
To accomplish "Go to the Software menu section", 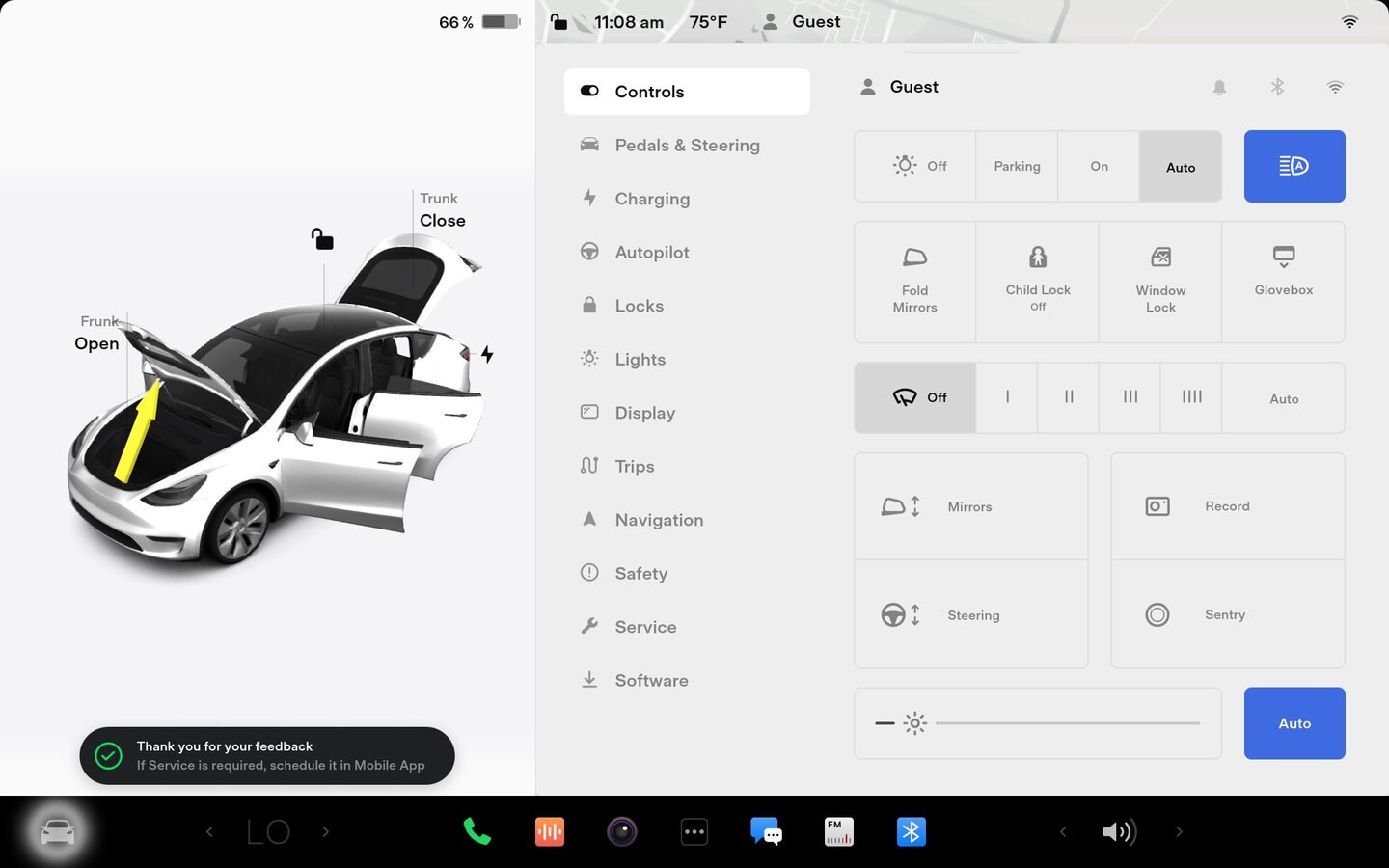I will click(651, 681).
